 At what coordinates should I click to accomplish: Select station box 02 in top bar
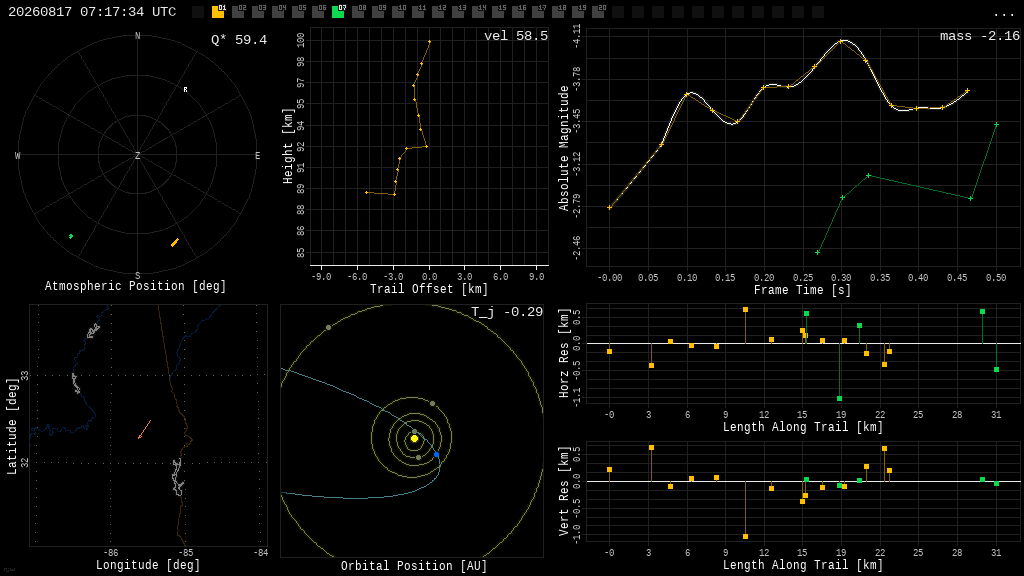tap(238, 12)
